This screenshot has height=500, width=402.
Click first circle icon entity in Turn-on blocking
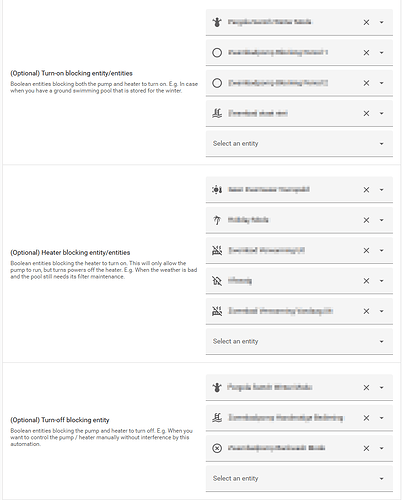(217, 53)
